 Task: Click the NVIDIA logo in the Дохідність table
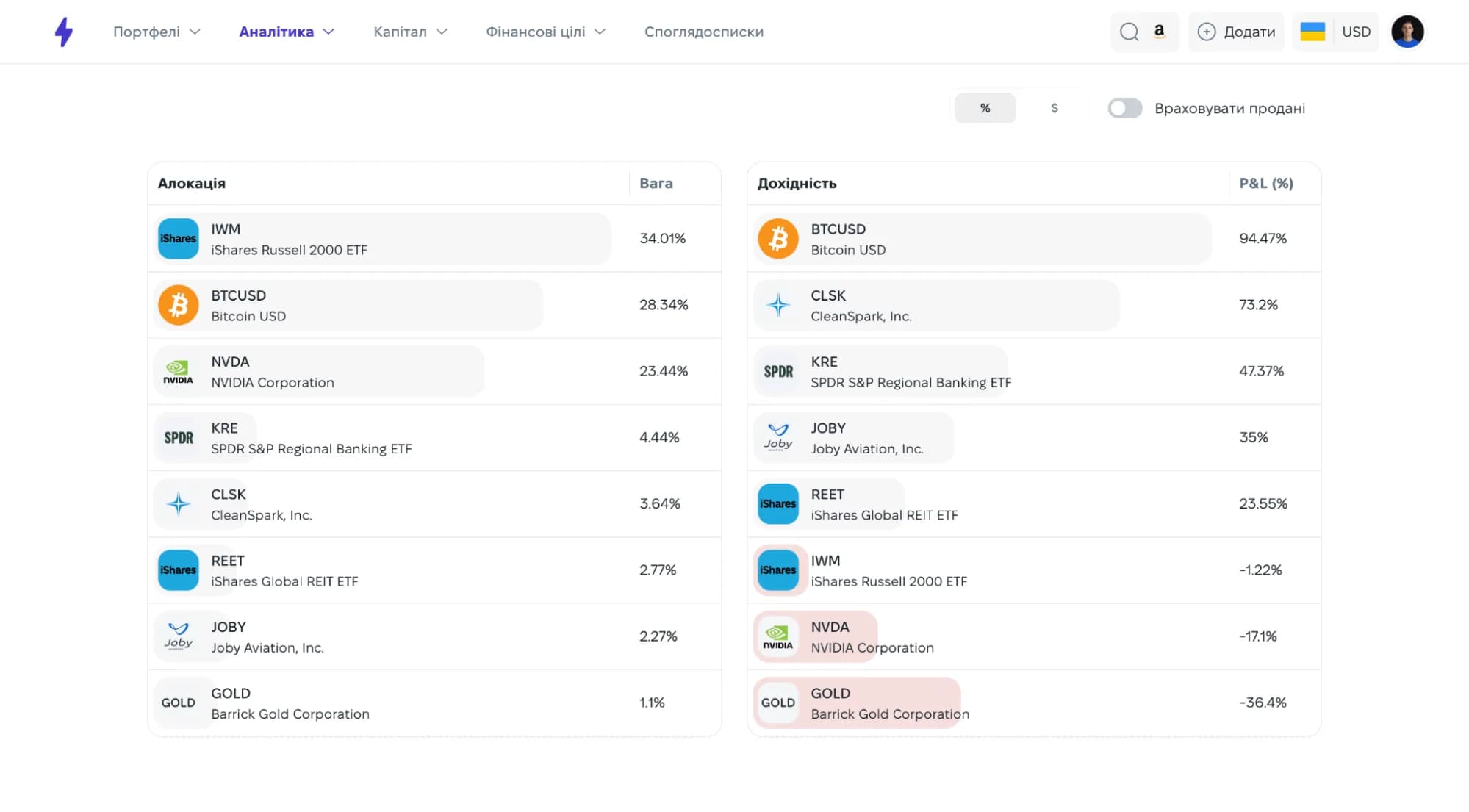[x=778, y=636]
